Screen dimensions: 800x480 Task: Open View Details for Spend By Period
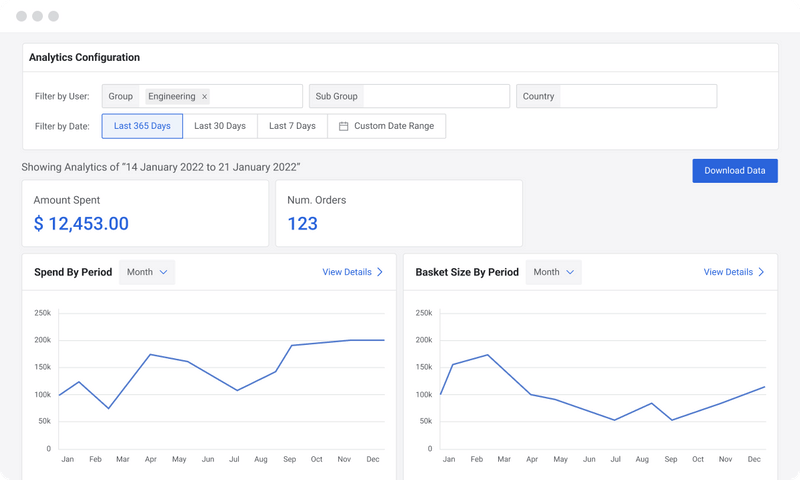tap(346, 272)
